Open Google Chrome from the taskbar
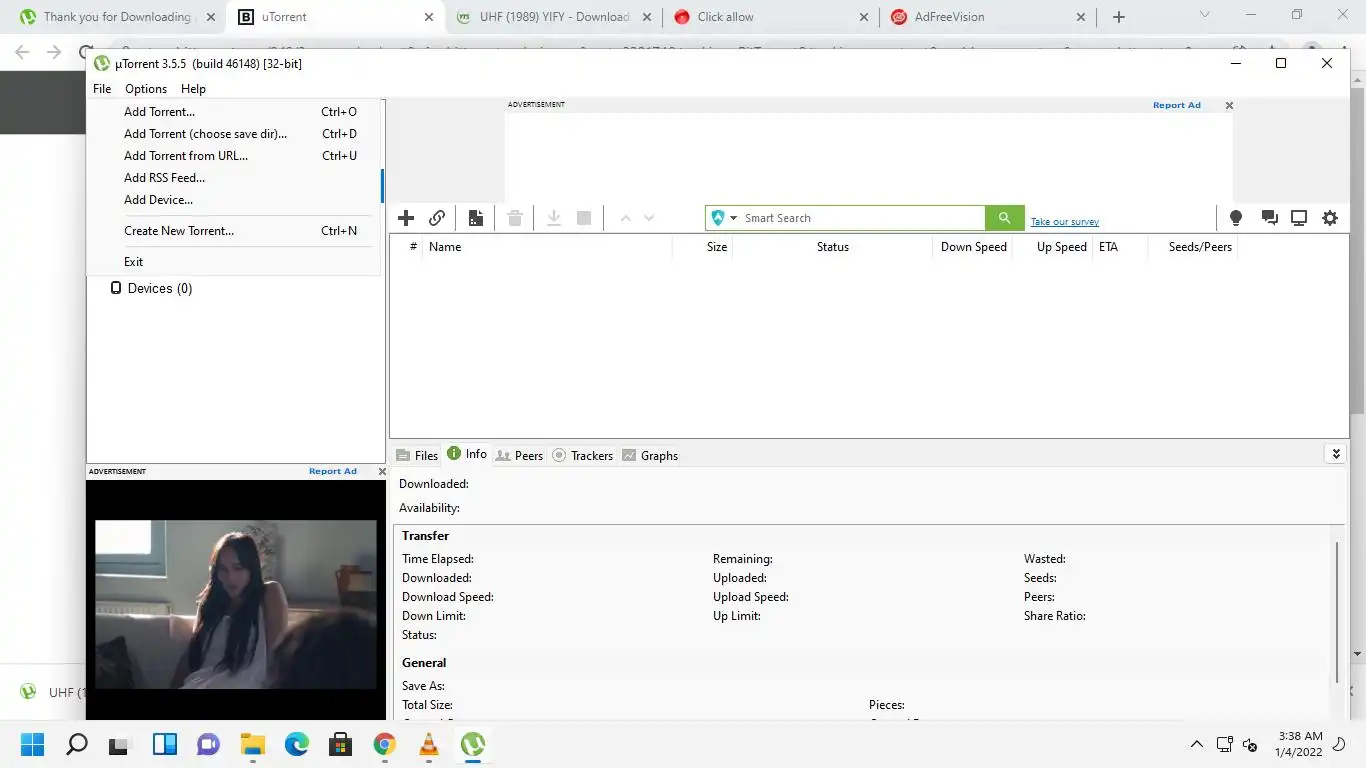Image resolution: width=1366 pixels, height=768 pixels. pyautogui.click(x=384, y=744)
